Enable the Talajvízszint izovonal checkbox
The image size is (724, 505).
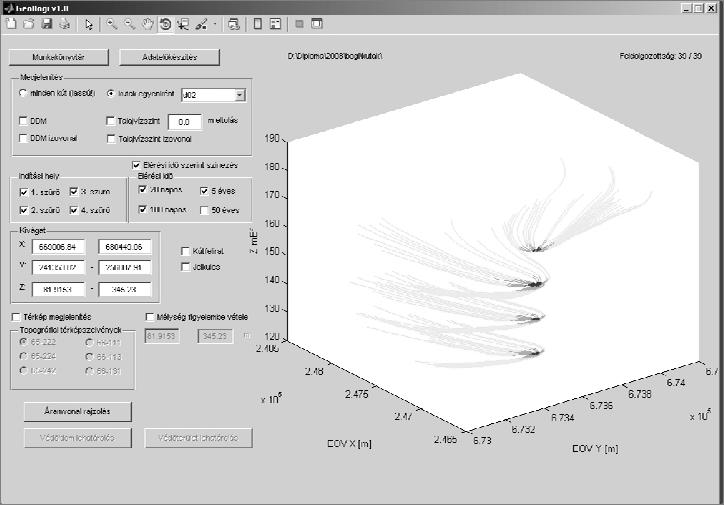click(x=111, y=138)
